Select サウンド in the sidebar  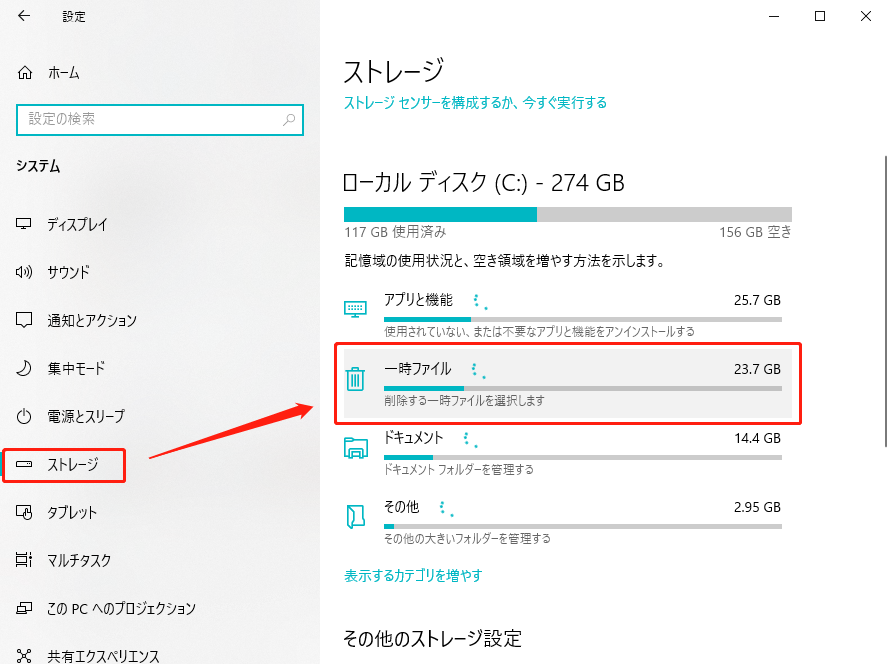coord(160,272)
